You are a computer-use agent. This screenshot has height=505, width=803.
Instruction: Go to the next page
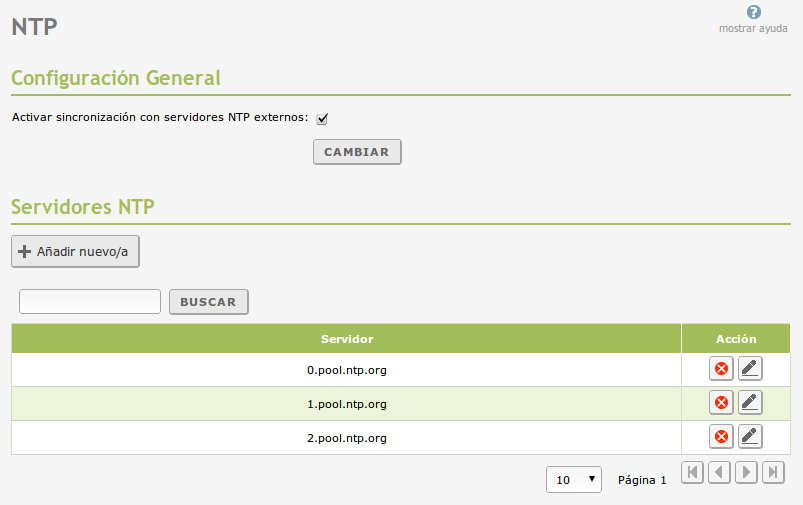tap(746, 473)
